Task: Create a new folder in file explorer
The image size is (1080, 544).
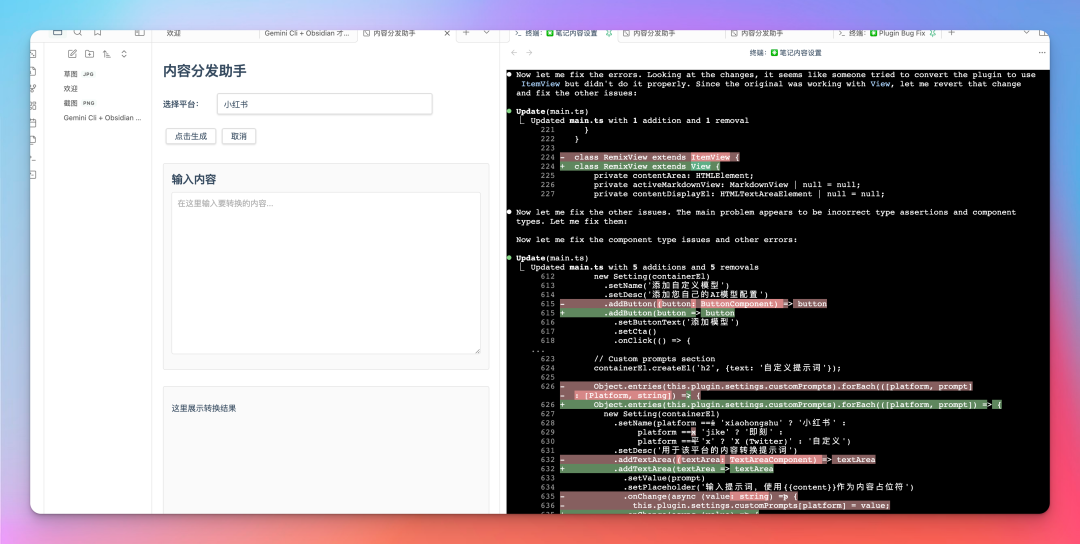Action: pyautogui.click(x=90, y=54)
